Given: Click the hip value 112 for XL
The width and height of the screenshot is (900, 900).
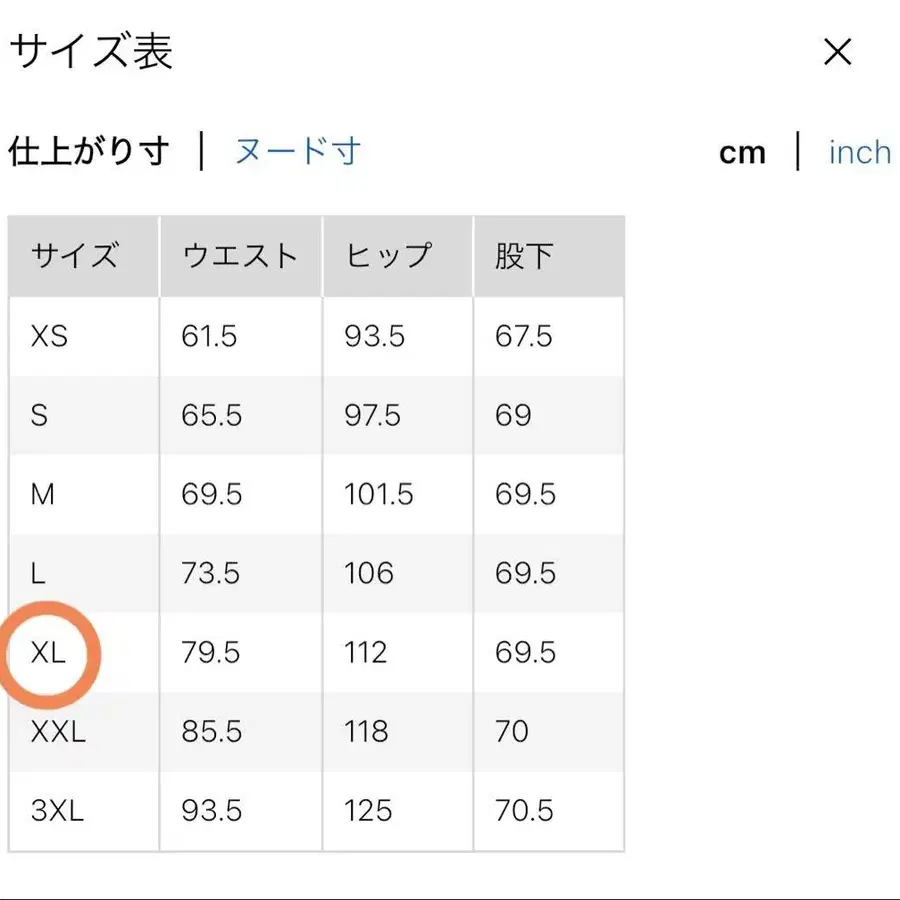Looking at the screenshot, I should [365, 652].
